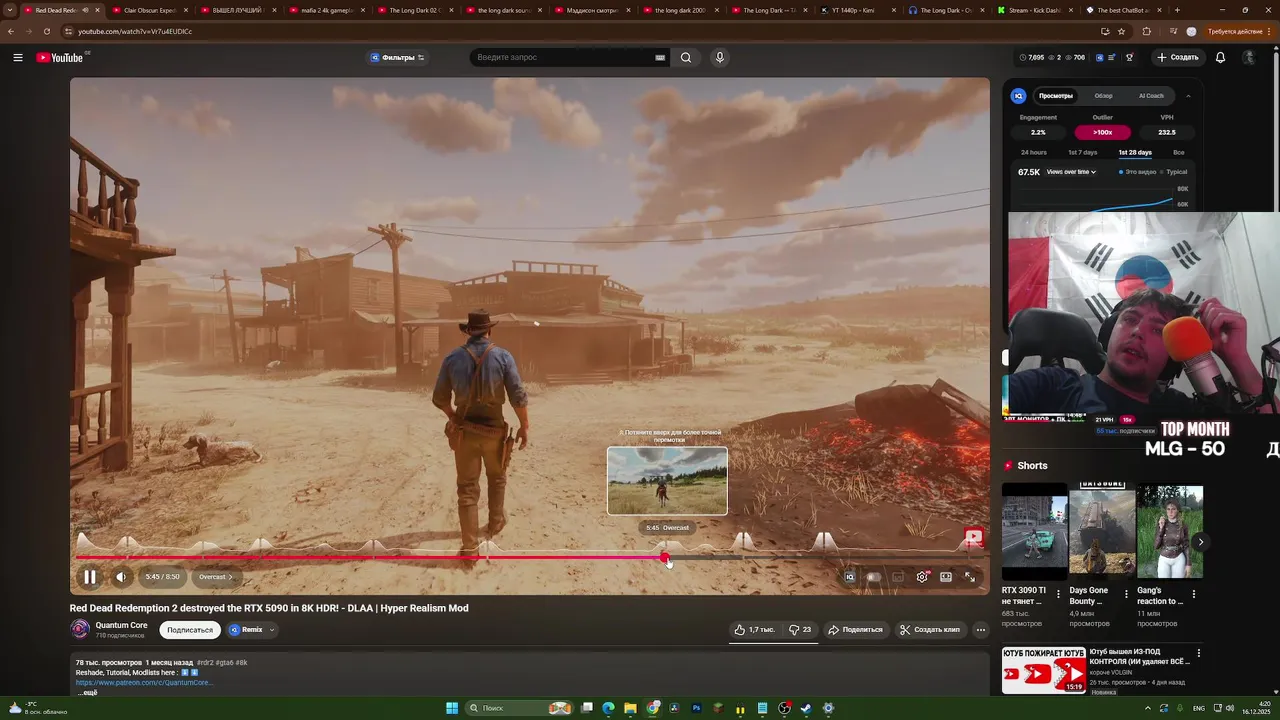Screen dimensions: 1280x720
Task: Toggle the autoplay switch in player
Action: [874, 577]
